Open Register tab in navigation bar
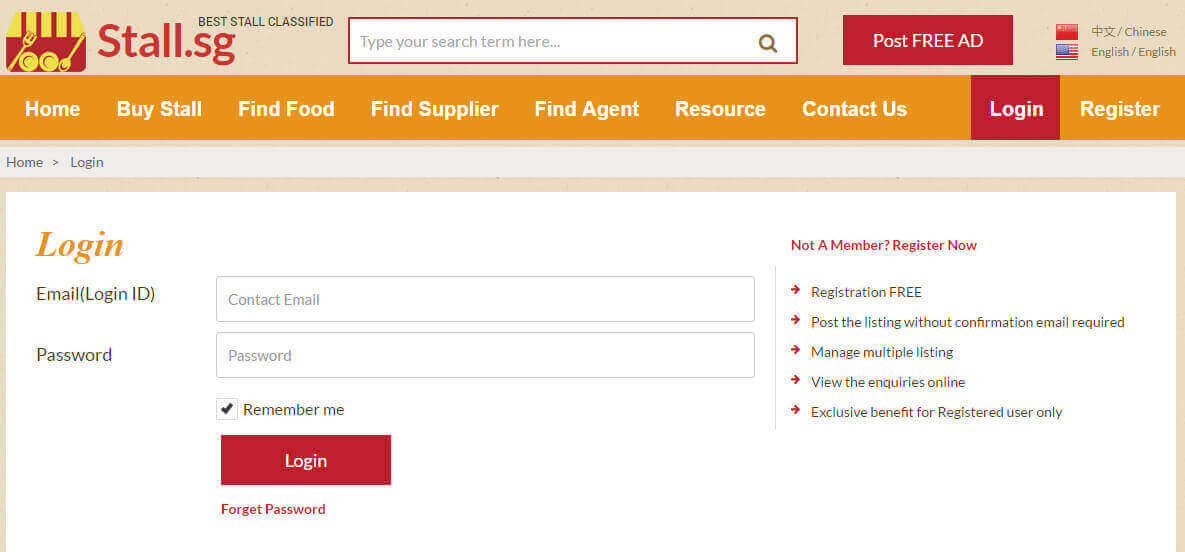The image size is (1185, 552). 1119,109
